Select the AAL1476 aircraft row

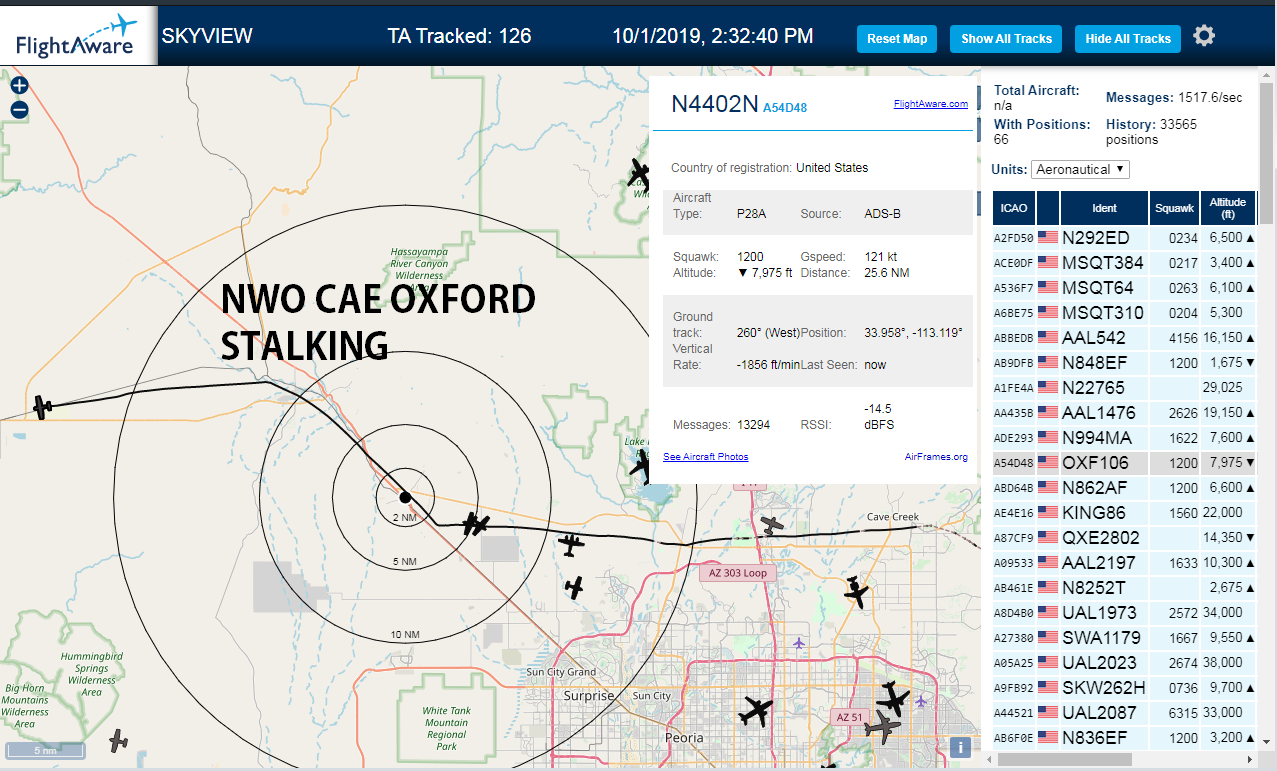(x=1124, y=413)
